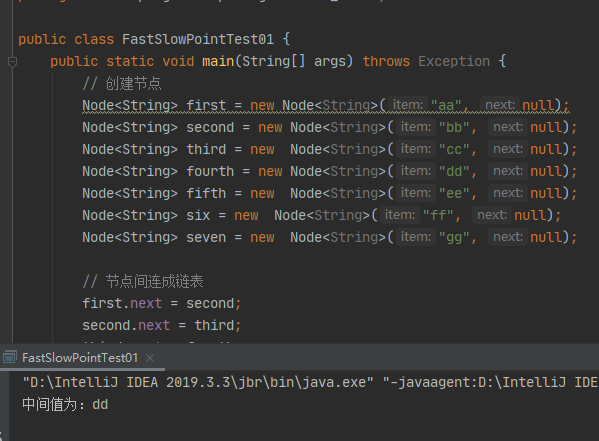The width and height of the screenshot is (599, 441).
Task: Click the item: parameter hint on the first line
Action: (x=408, y=105)
